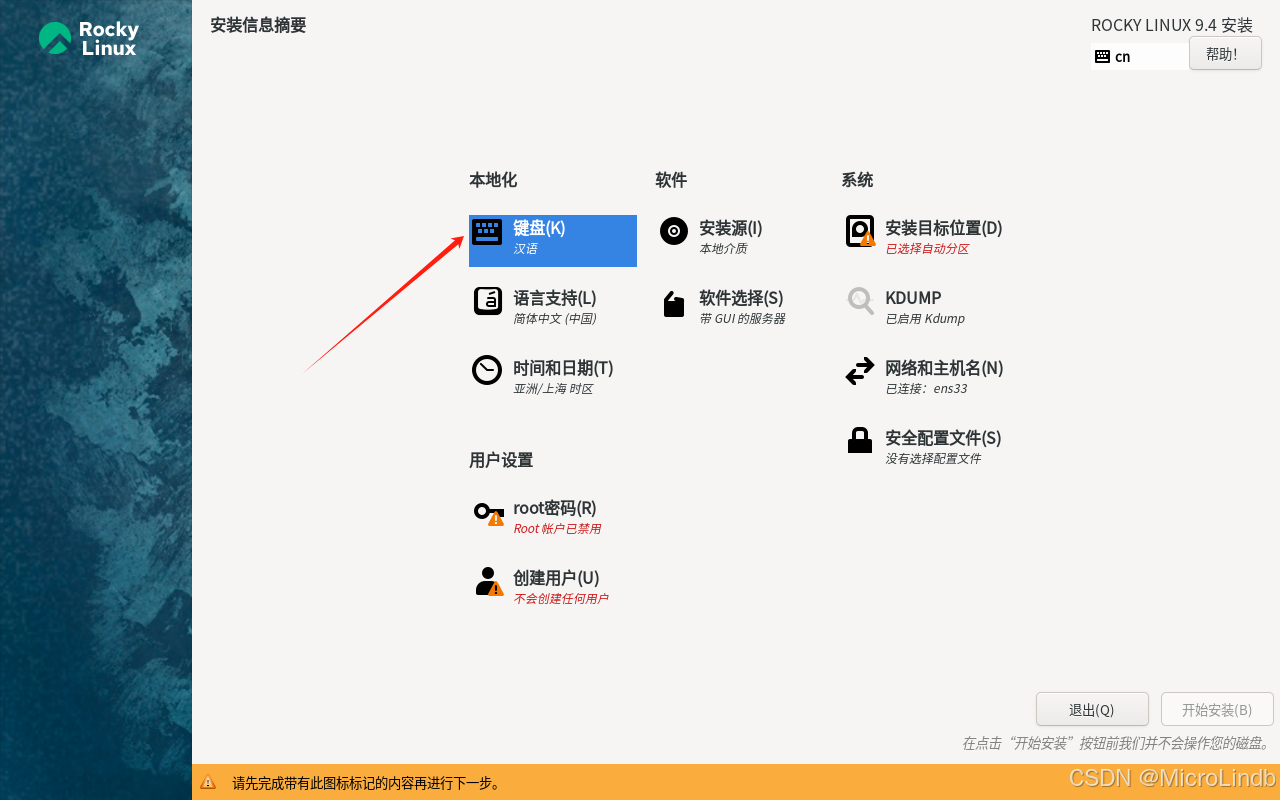This screenshot has width=1280, height=800.
Task: Open 语言支持(L) settings
Action: 555,298
